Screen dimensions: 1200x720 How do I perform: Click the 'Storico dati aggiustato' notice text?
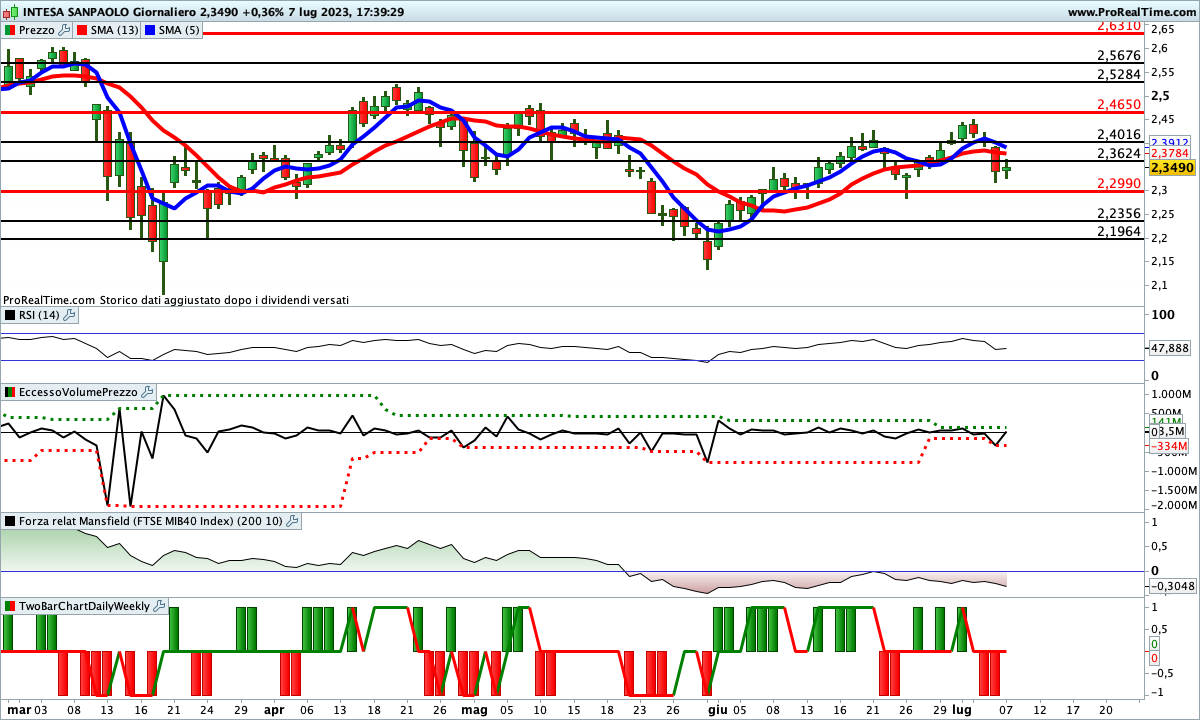coord(225,299)
